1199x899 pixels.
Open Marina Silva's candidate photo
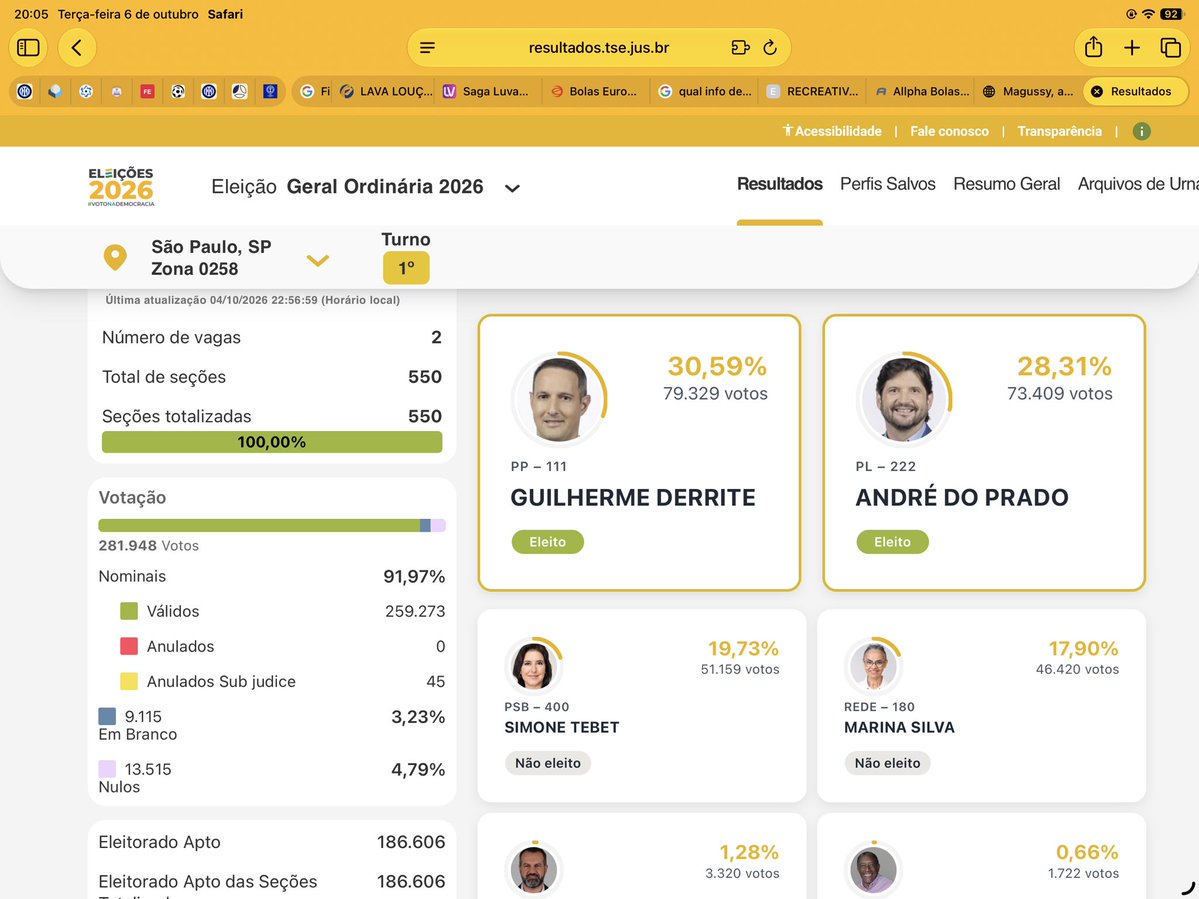[x=873, y=666]
